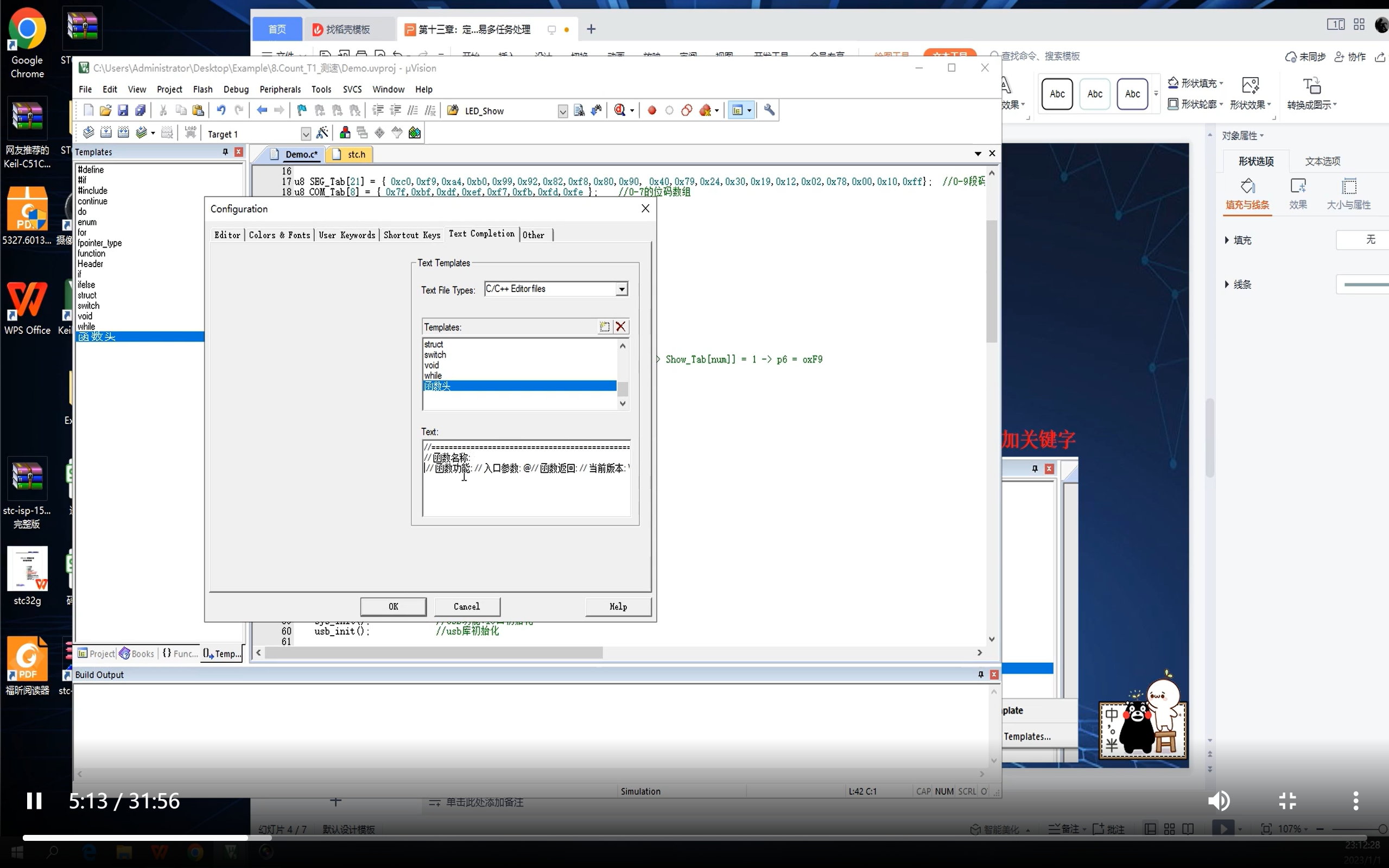
Task: Indent the selected lines icon
Action: pyautogui.click(x=378, y=110)
